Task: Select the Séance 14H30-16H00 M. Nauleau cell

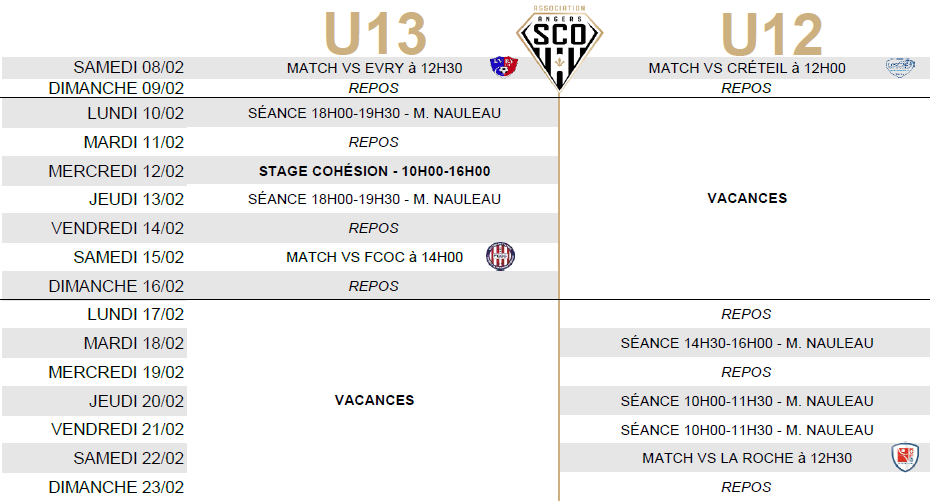Action: point(747,343)
